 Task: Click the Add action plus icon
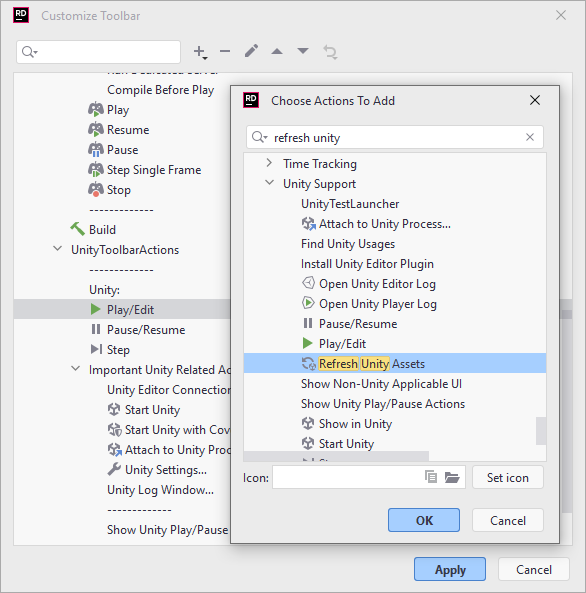(200, 52)
